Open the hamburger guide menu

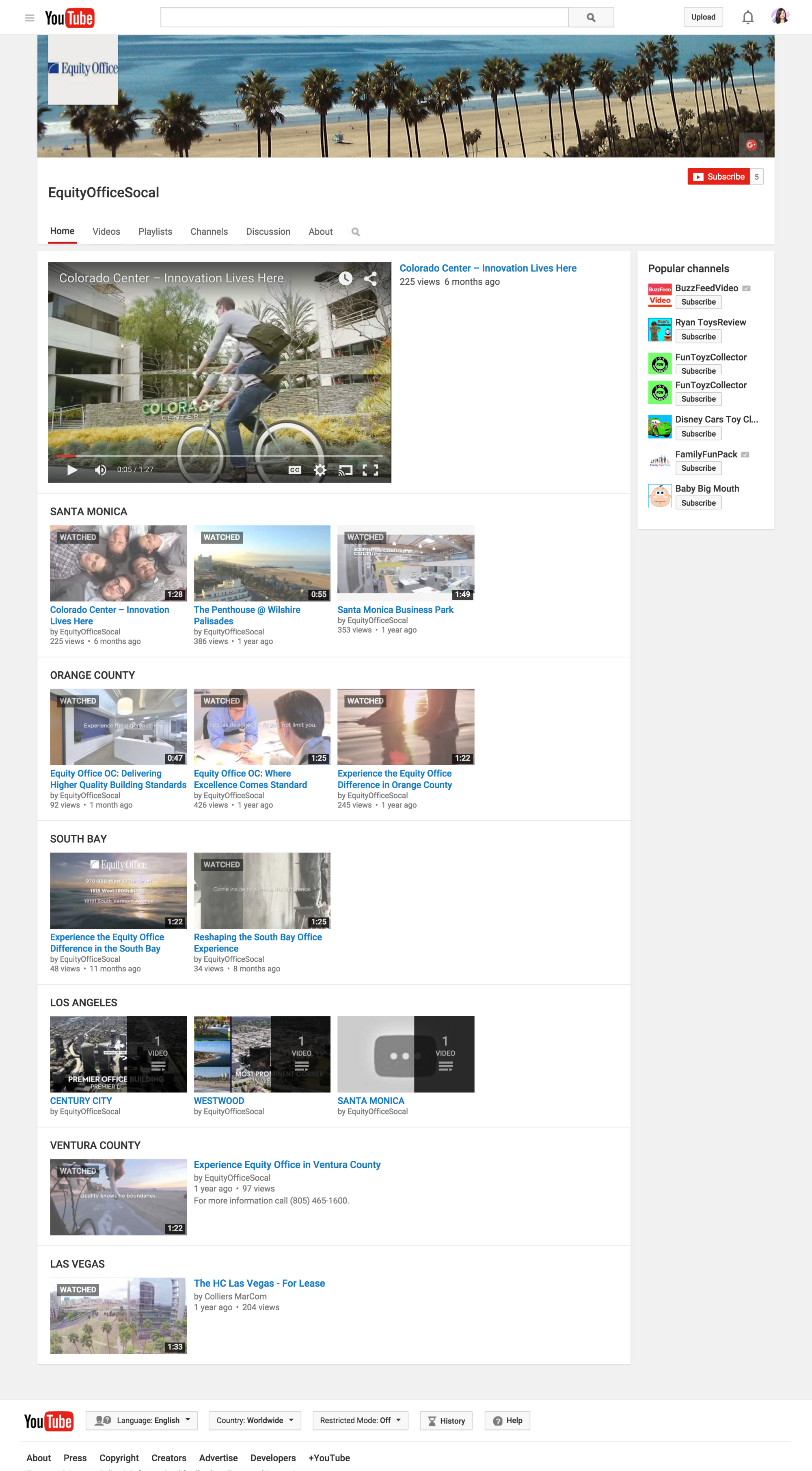(30, 18)
